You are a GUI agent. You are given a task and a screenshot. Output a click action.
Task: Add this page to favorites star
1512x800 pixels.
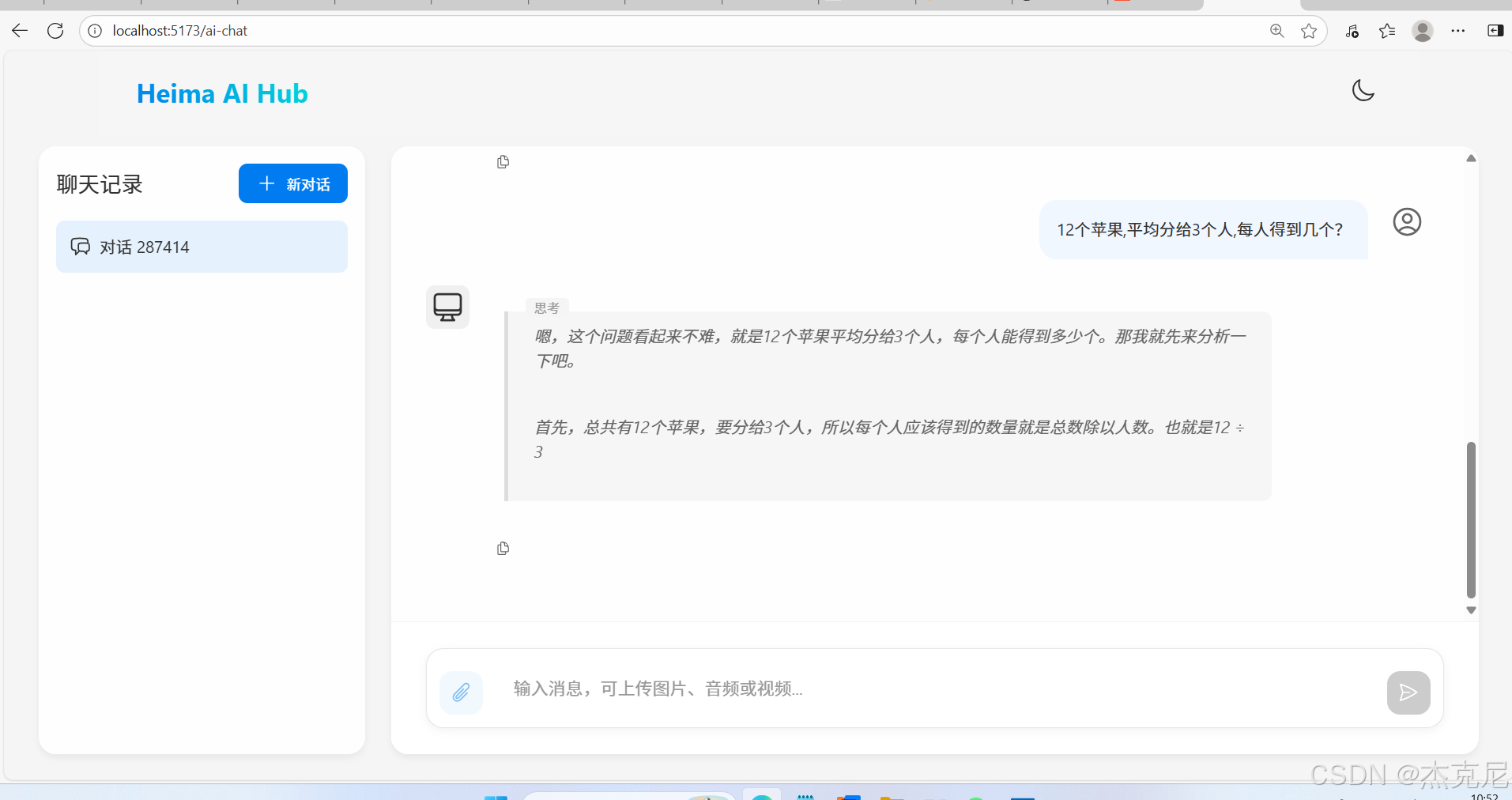(x=1309, y=31)
